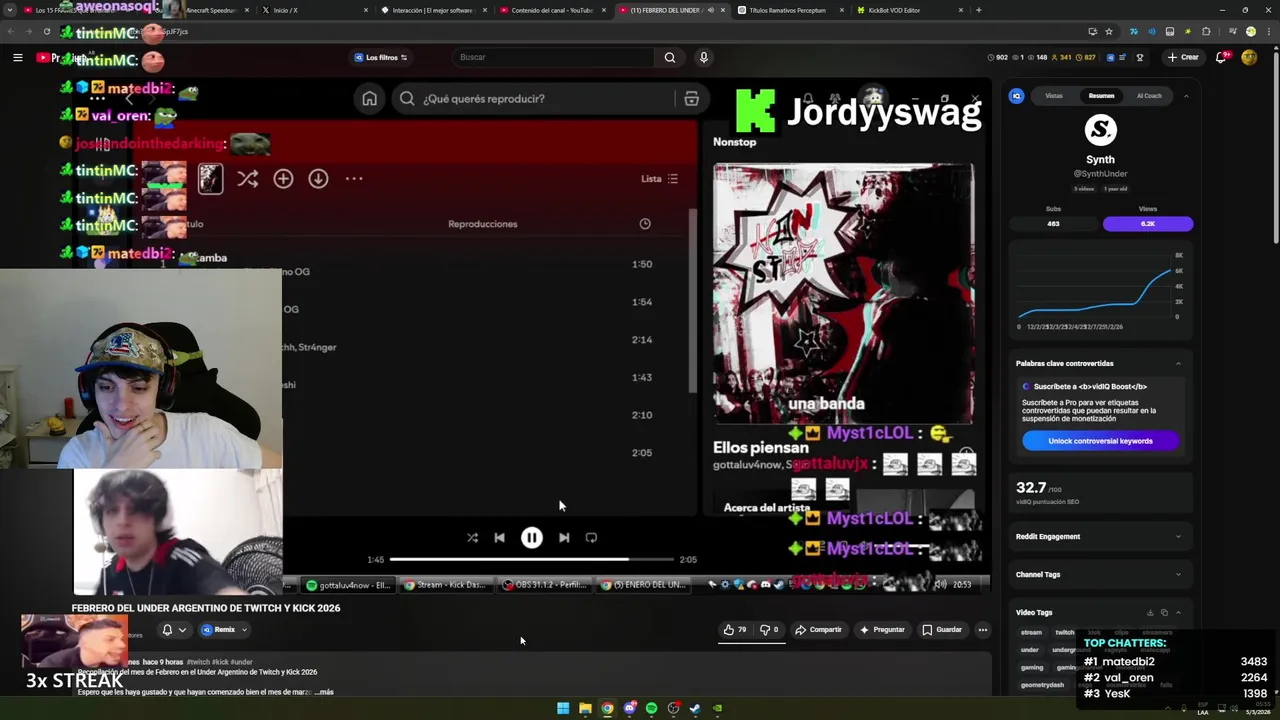Toggle shuffle icon beside playlist controls
1280x720 pixels.
(248, 179)
